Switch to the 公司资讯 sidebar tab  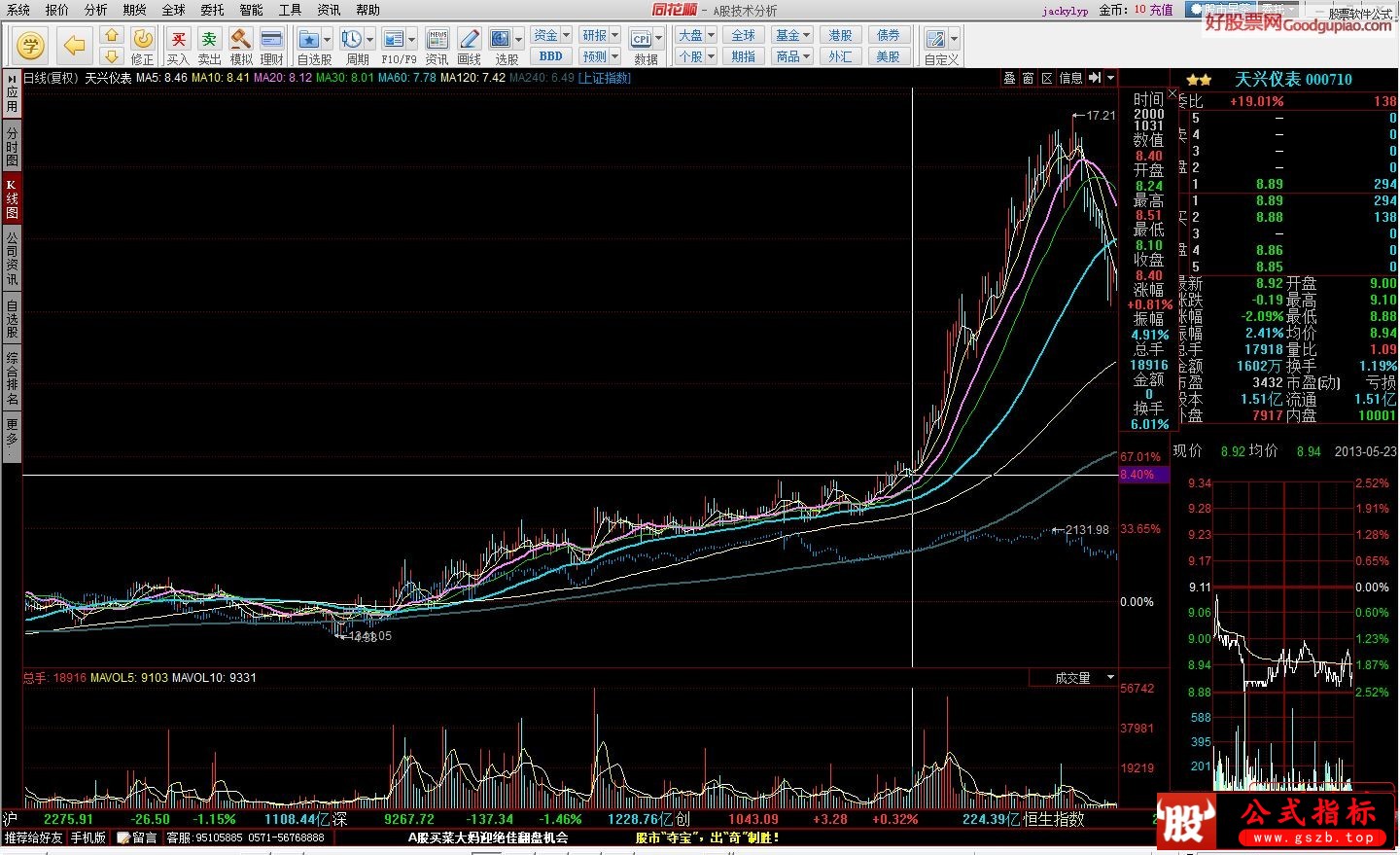pyautogui.click(x=12, y=258)
